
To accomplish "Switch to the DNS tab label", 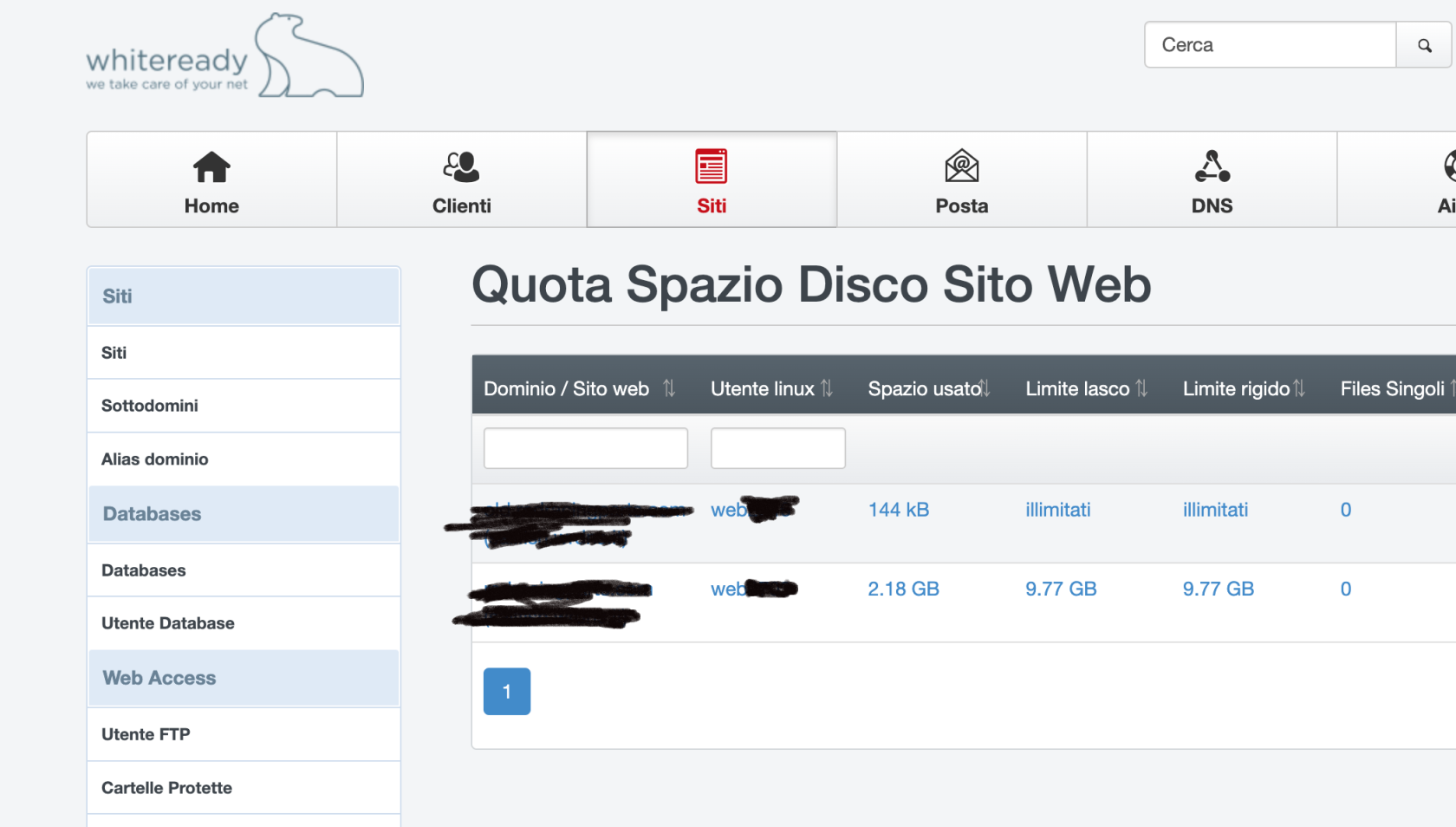I will (x=1212, y=206).
